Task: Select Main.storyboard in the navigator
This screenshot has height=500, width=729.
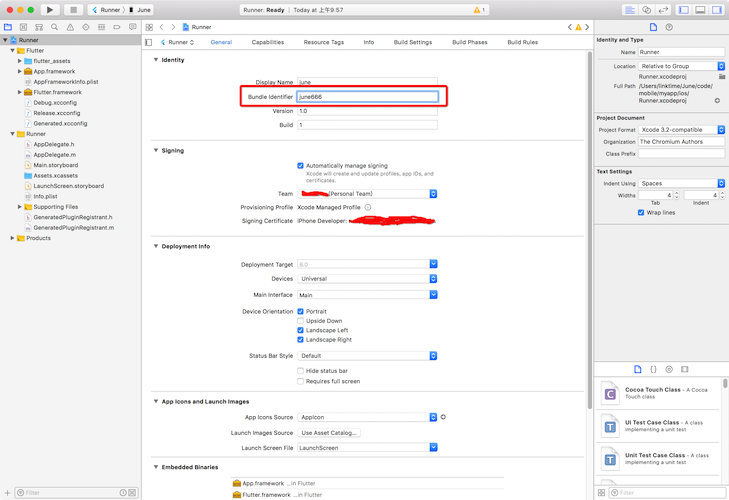Action: (x=55, y=165)
